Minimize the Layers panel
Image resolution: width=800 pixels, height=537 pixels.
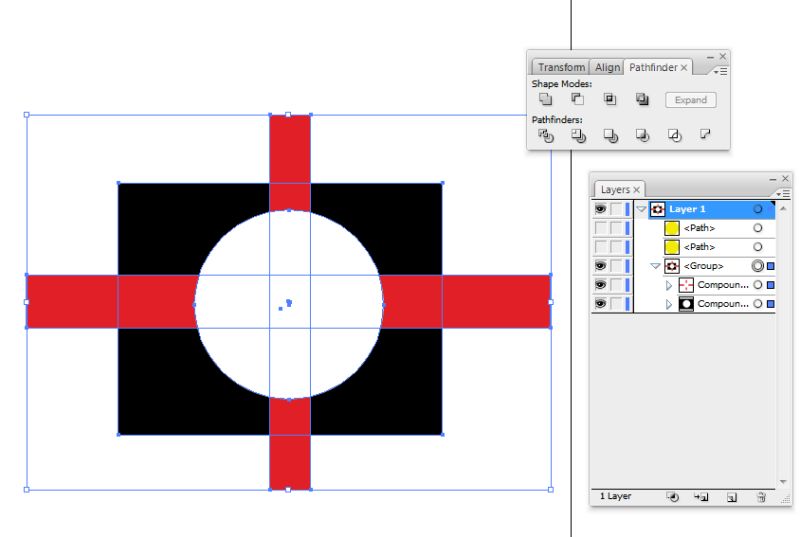(772, 179)
